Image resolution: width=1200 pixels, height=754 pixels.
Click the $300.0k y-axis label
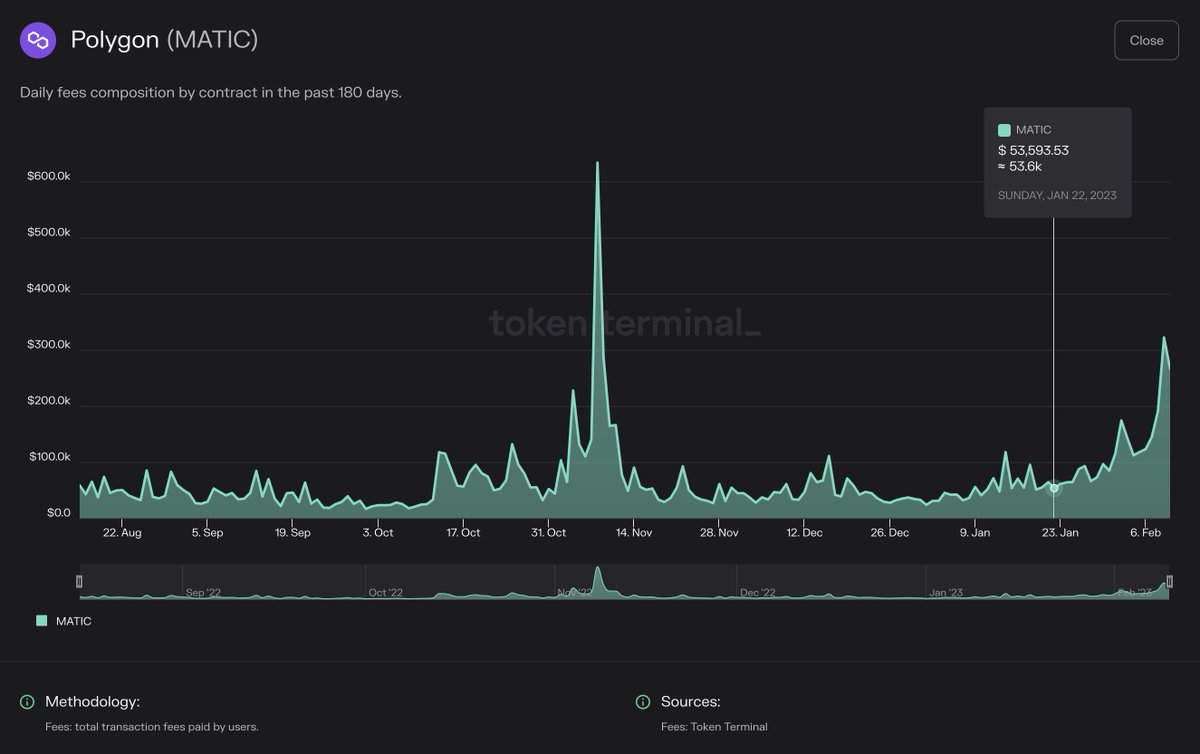coord(48,345)
